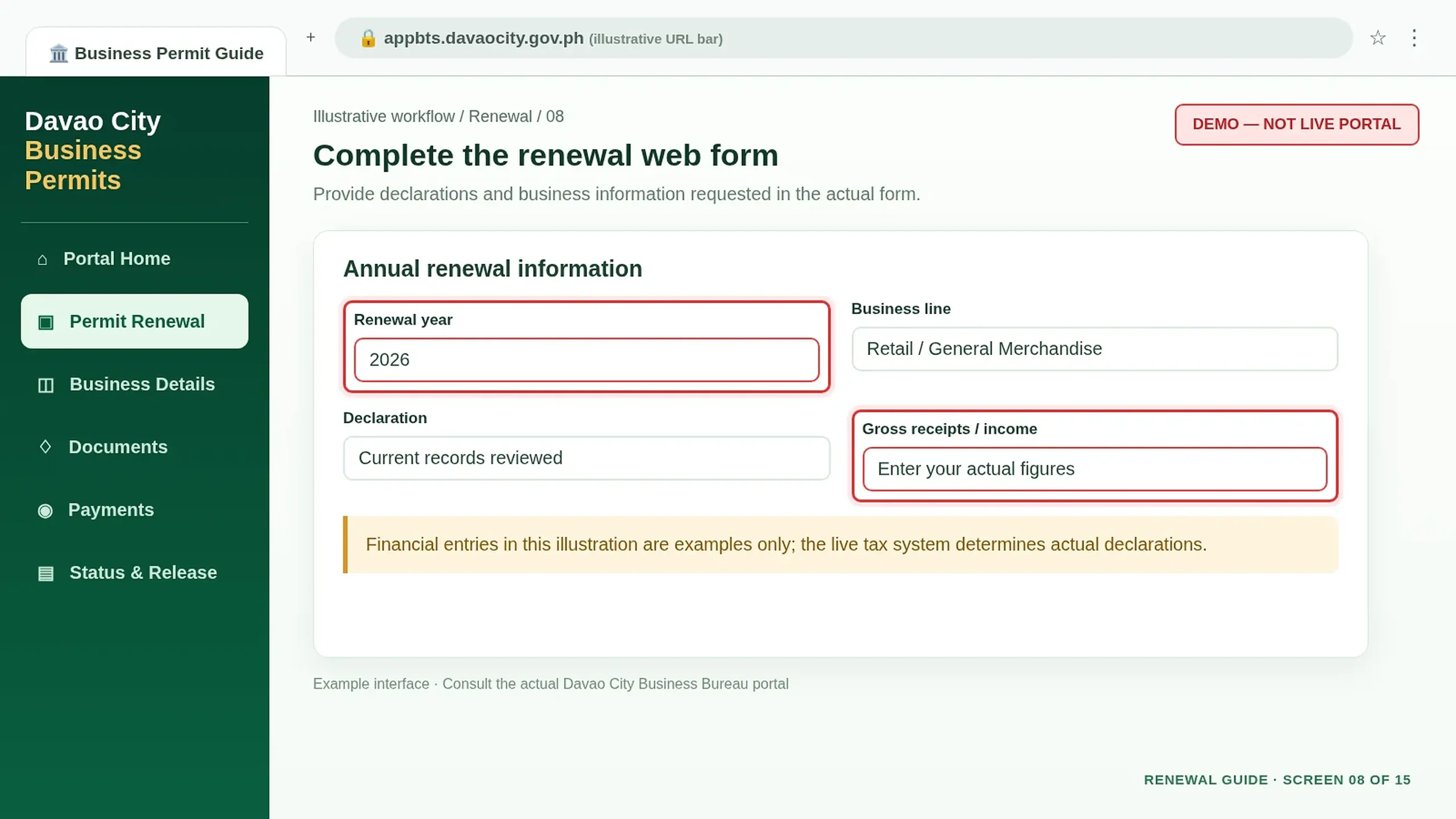The height and width of the screenshot is (819, 1456).
Task: Click the appbts.davaocity.gov.ph address bar
Action: point(843,38)
